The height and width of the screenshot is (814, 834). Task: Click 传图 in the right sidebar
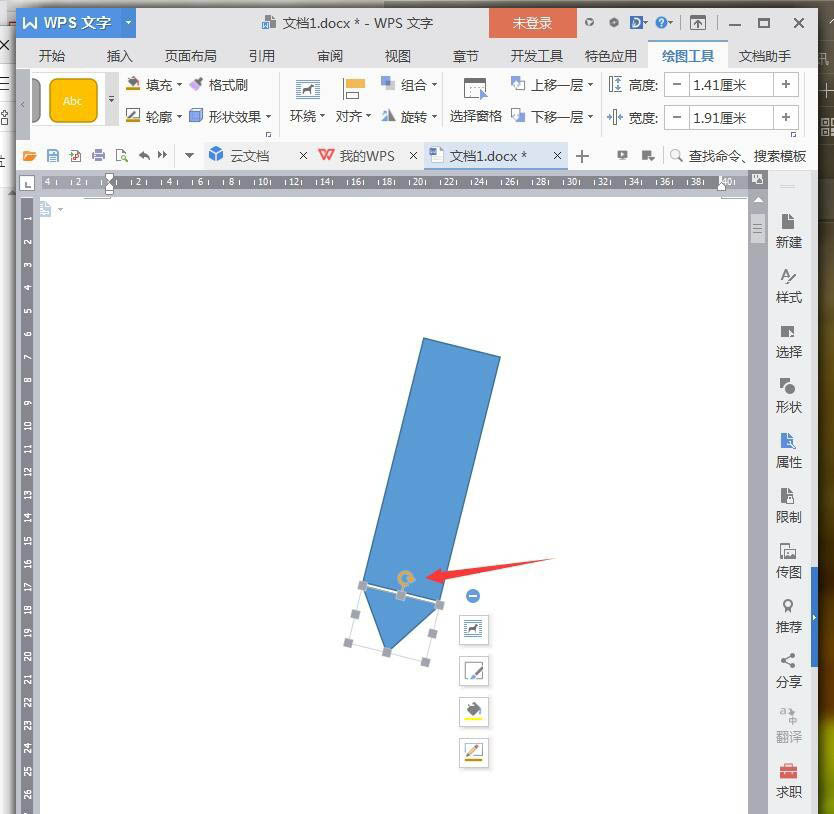coord(788,561)
